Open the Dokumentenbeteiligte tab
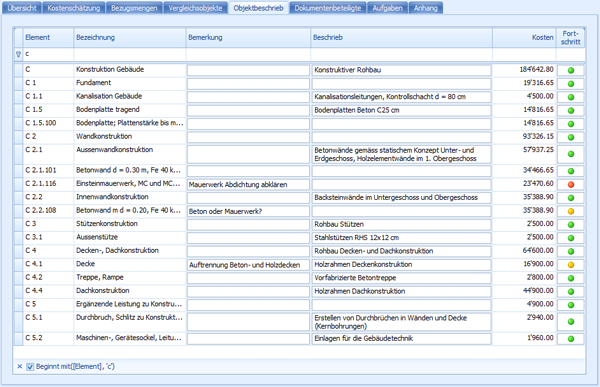Screen dimensions: 600x387 [328, 8]
